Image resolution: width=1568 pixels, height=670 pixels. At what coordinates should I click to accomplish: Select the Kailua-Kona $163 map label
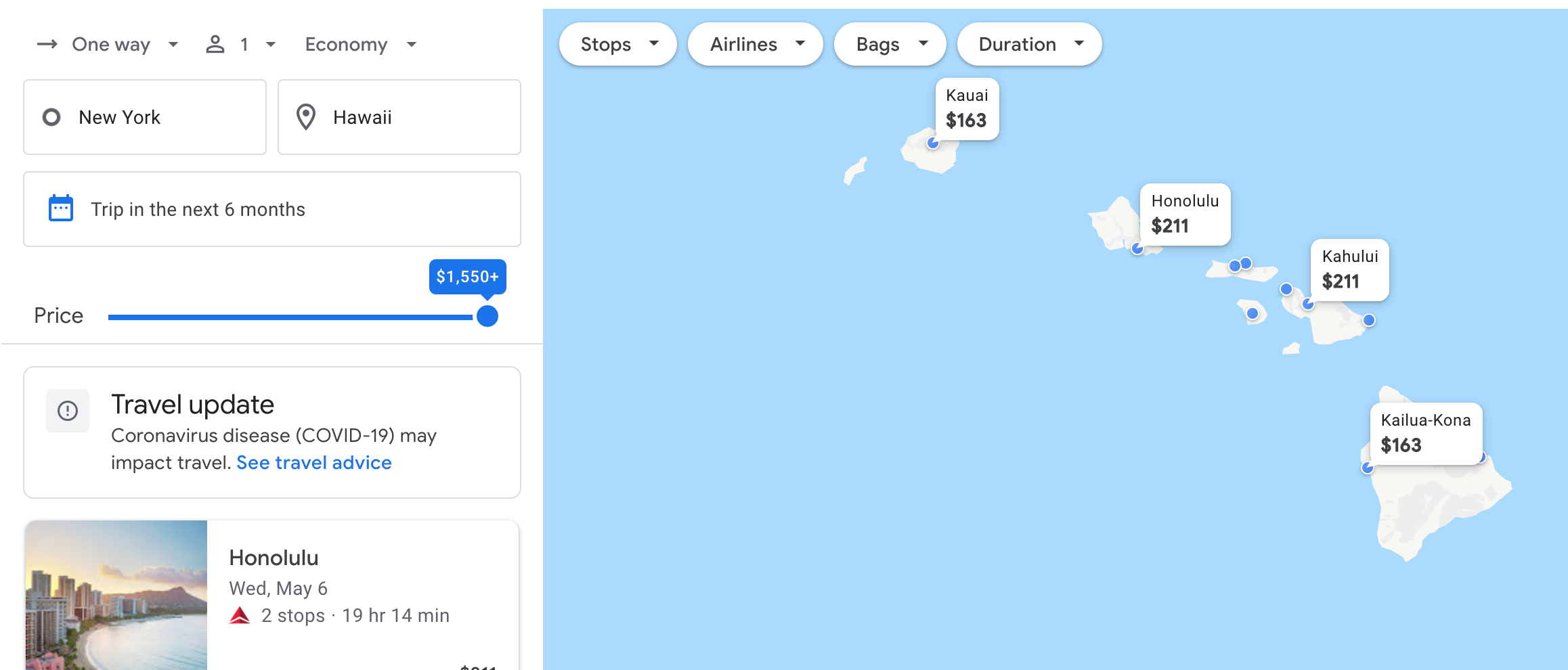1425,433
